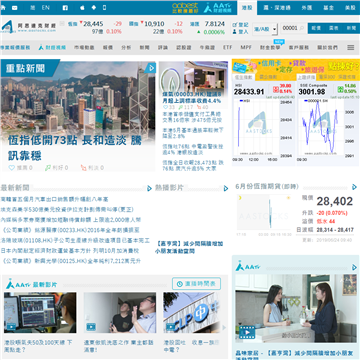Open the Facebook page icon
360x360 pixels.
tap(65, 7)
